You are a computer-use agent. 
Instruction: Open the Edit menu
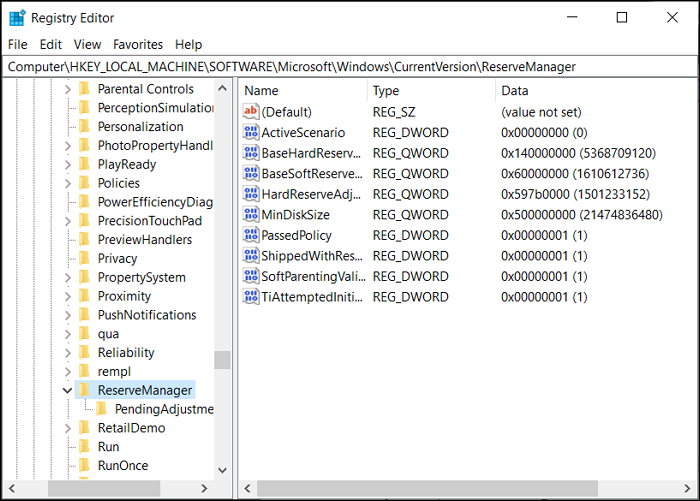[x=51, y=44]
